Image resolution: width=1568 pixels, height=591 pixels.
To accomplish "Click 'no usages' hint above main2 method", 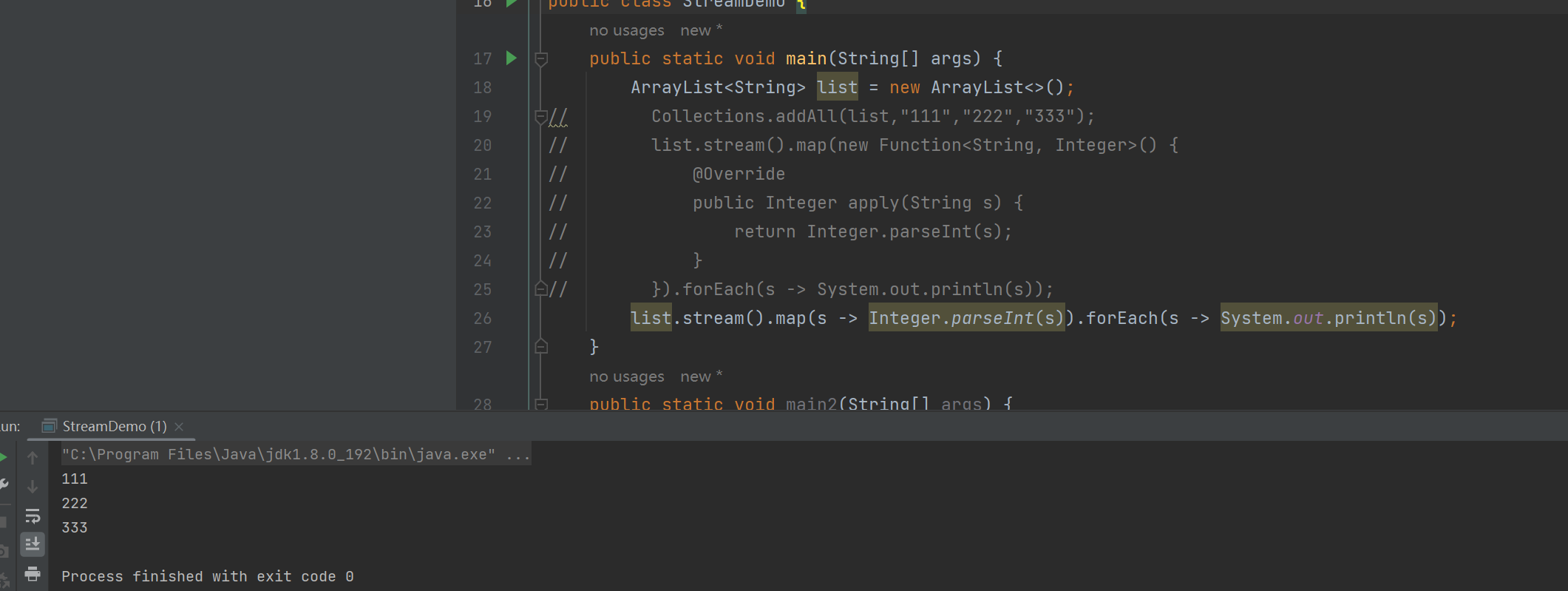I will click(x=627, y=376).
